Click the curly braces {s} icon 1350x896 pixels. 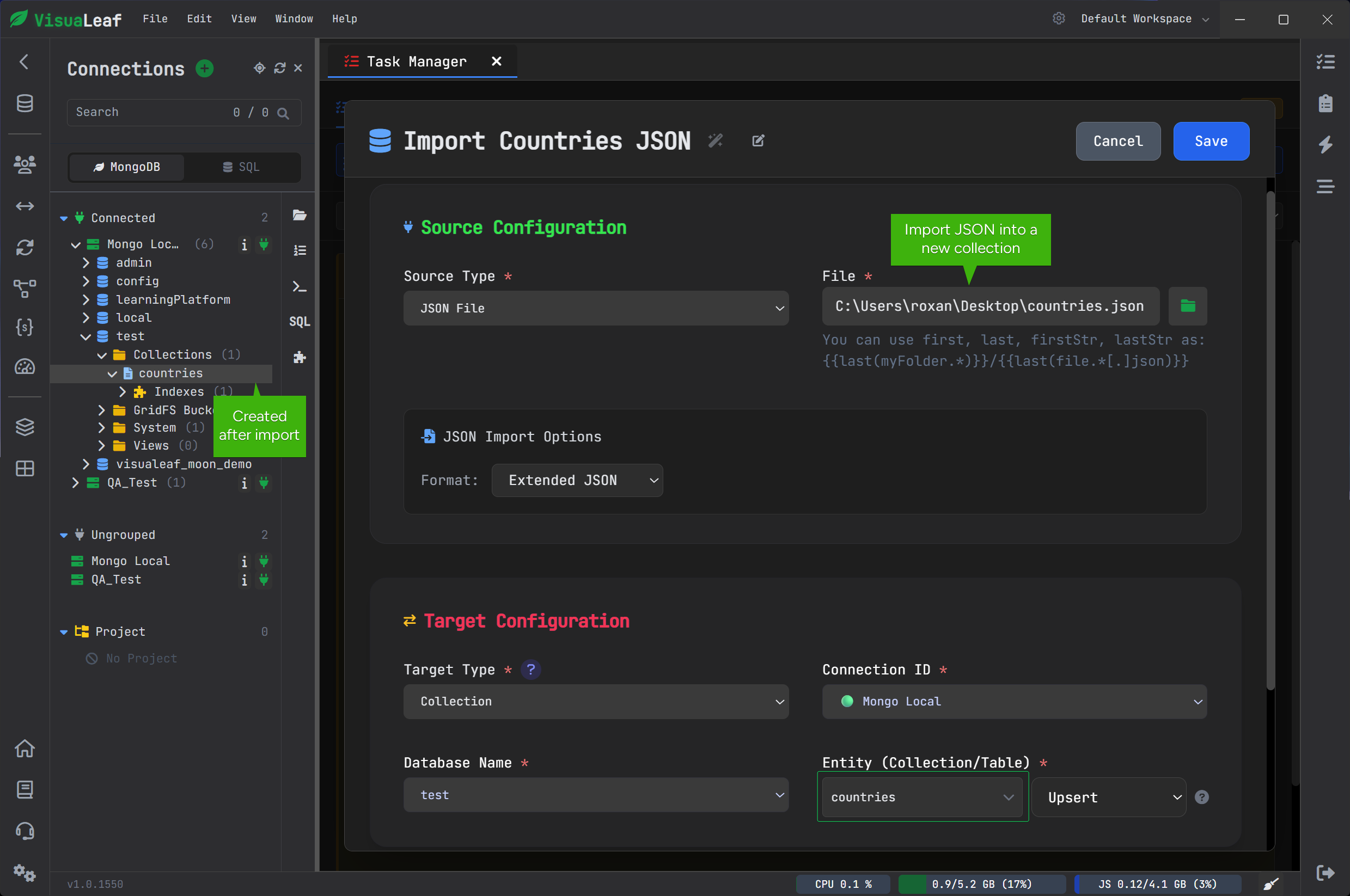[x=25, y=327]
